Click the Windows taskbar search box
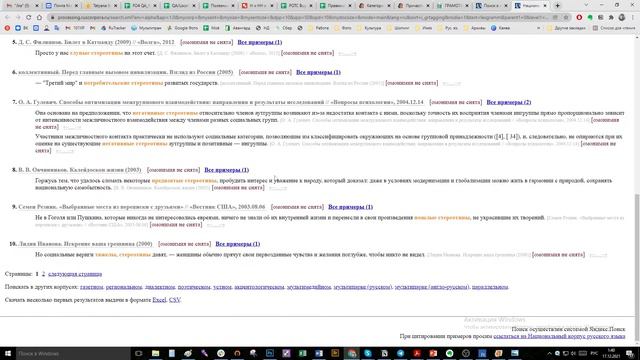Image resolution: width=640 pixels, height=360 pixels. [73, 353]
